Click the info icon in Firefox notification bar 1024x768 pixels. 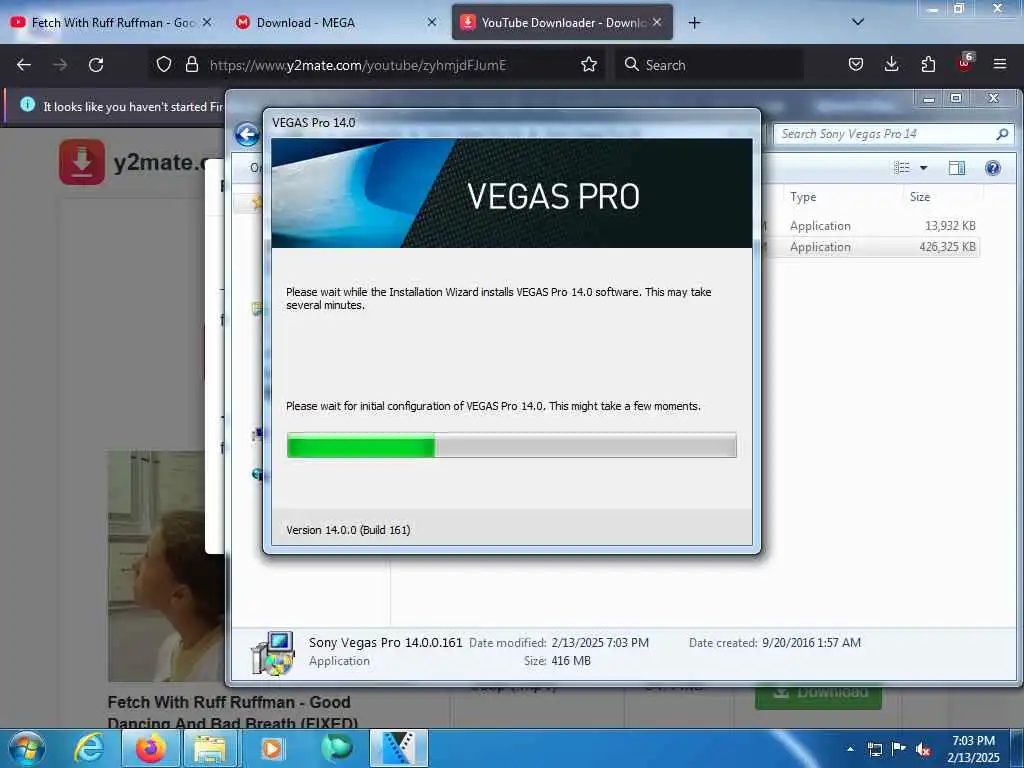27,104
